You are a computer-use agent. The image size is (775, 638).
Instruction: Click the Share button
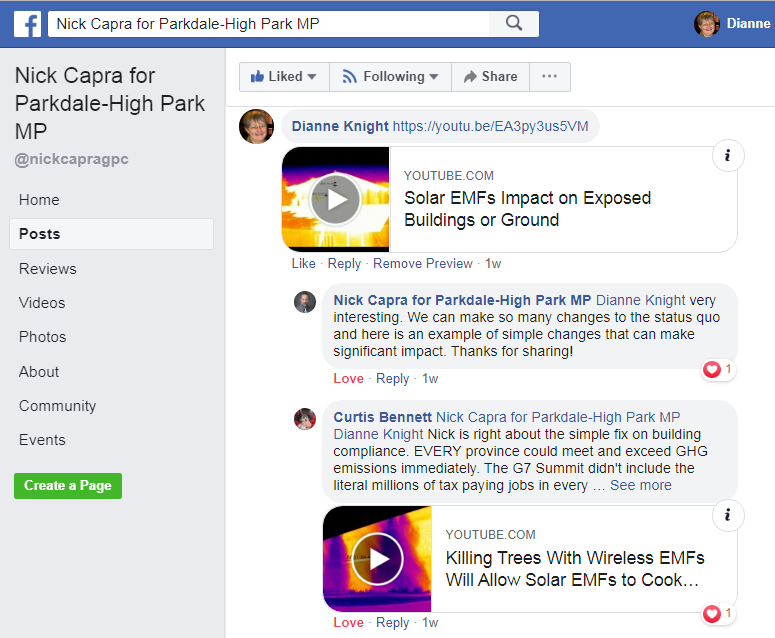pos(490,77)
